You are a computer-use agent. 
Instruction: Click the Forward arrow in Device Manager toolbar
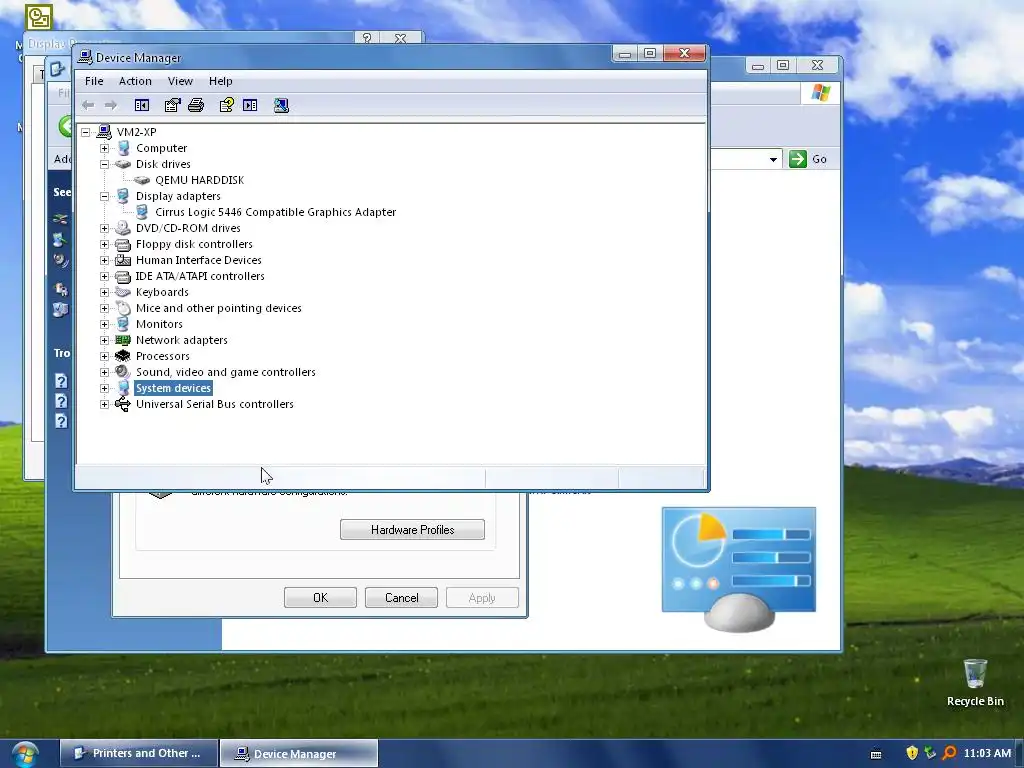pos(110,105)
